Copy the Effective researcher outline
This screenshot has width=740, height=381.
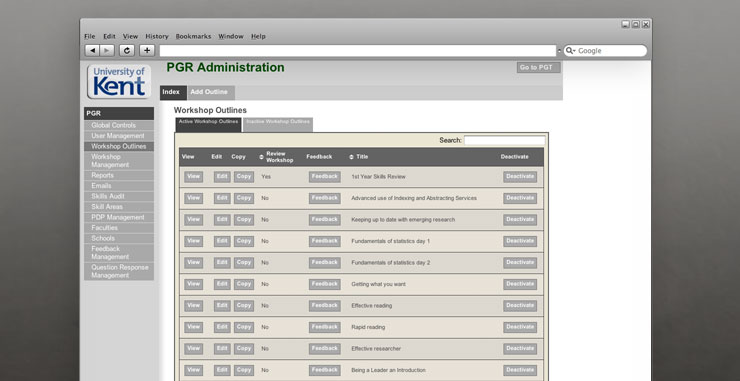point(244,348)
